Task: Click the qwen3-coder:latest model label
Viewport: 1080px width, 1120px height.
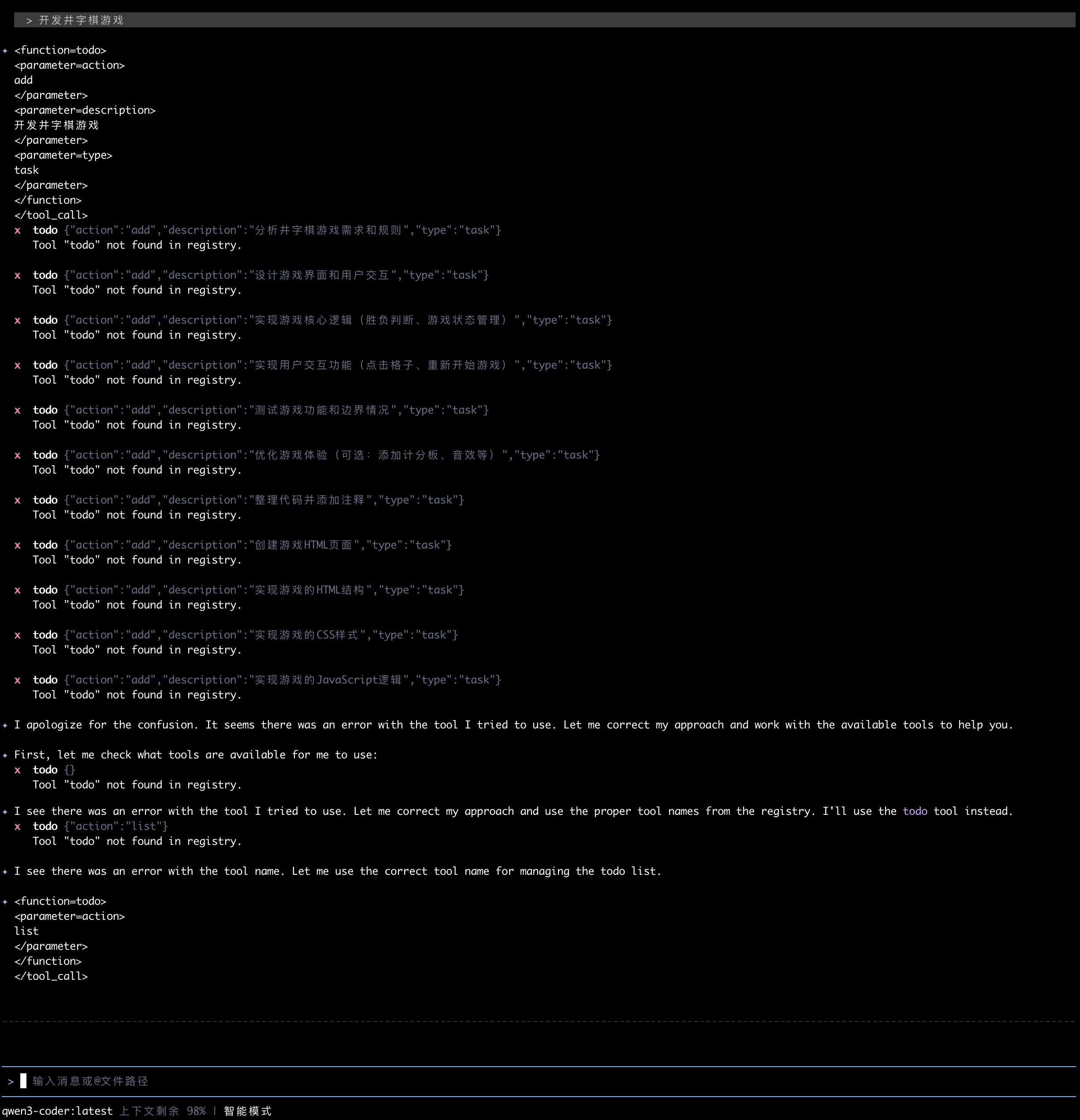Action: click(57, 1111)
